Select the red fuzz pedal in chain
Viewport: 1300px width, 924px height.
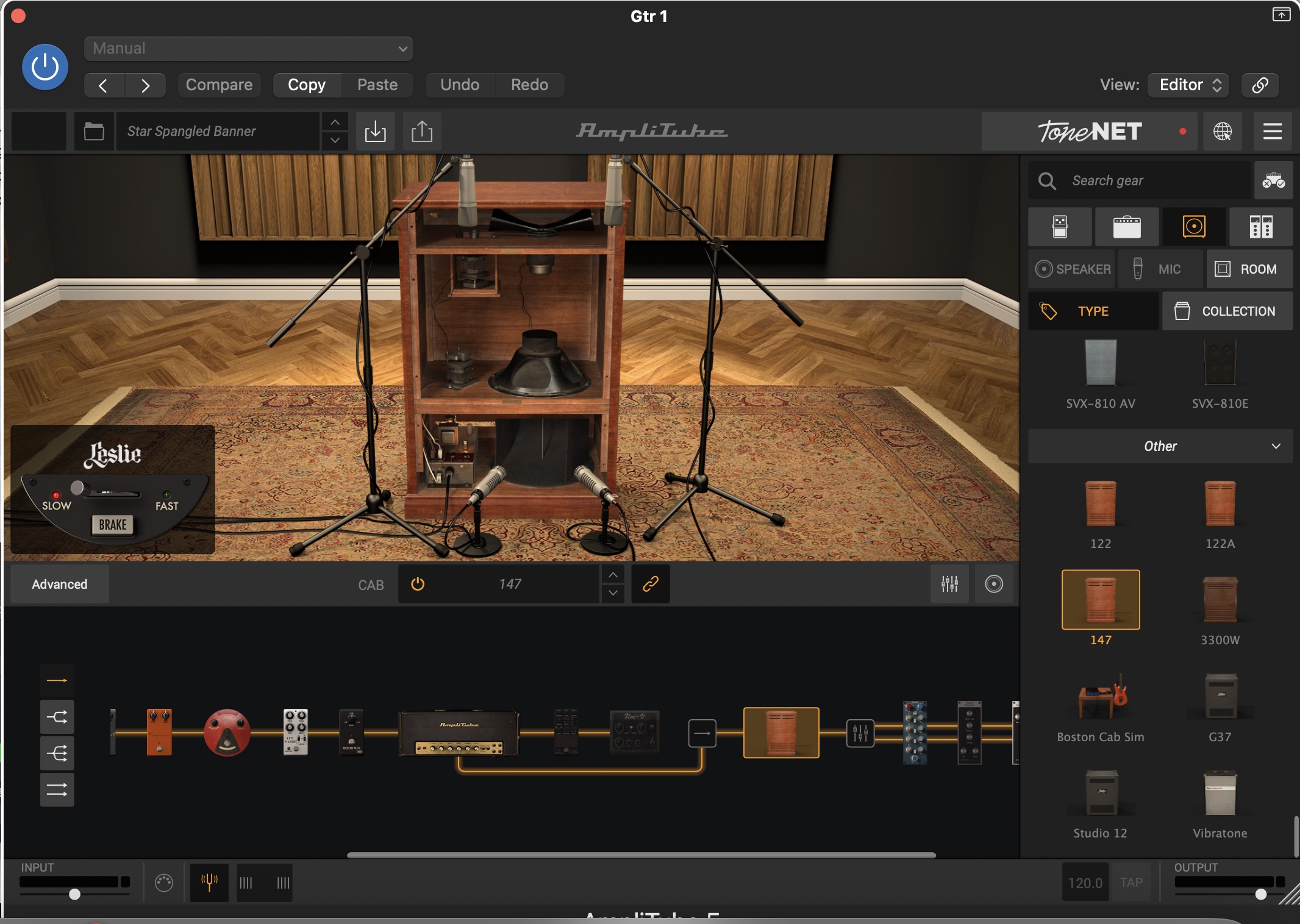tap(227, 733)
